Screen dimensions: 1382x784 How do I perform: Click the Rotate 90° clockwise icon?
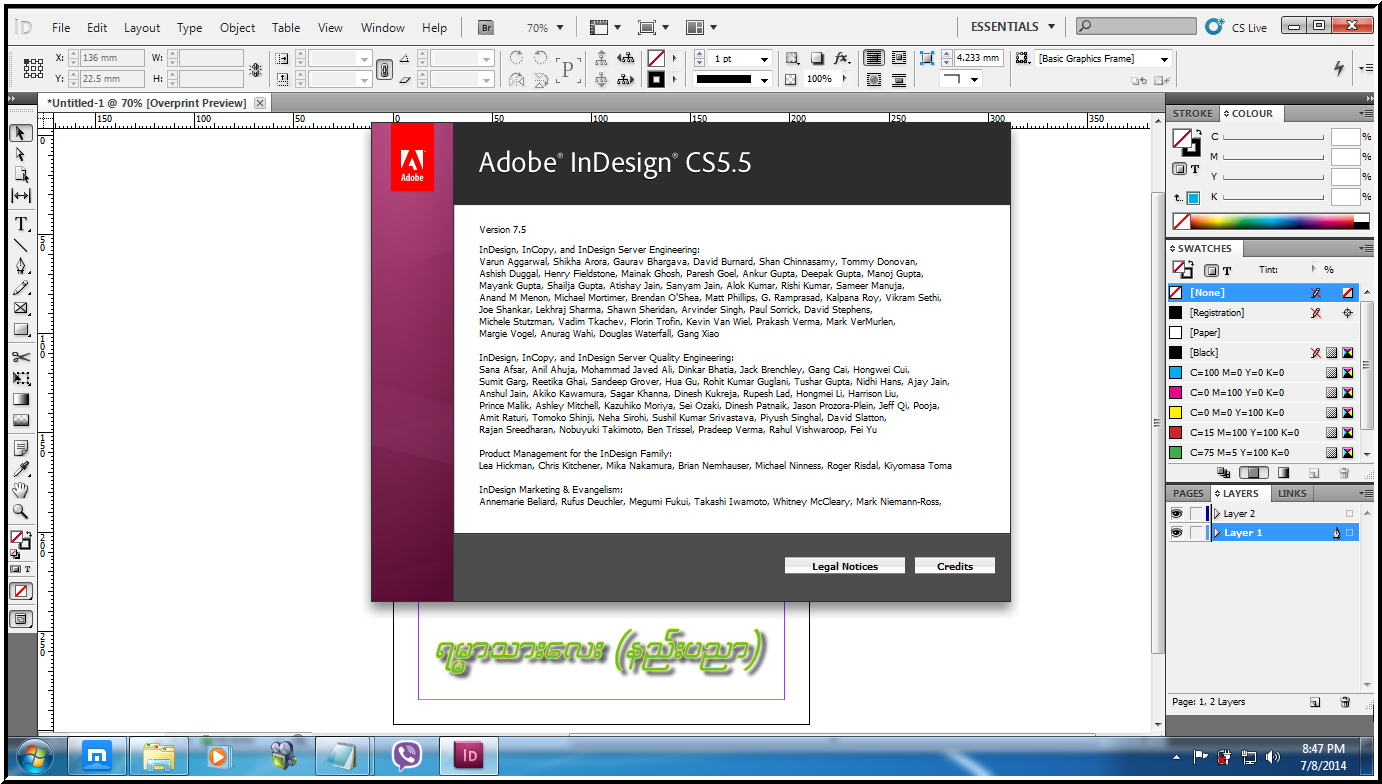click(x=516, y=58)
